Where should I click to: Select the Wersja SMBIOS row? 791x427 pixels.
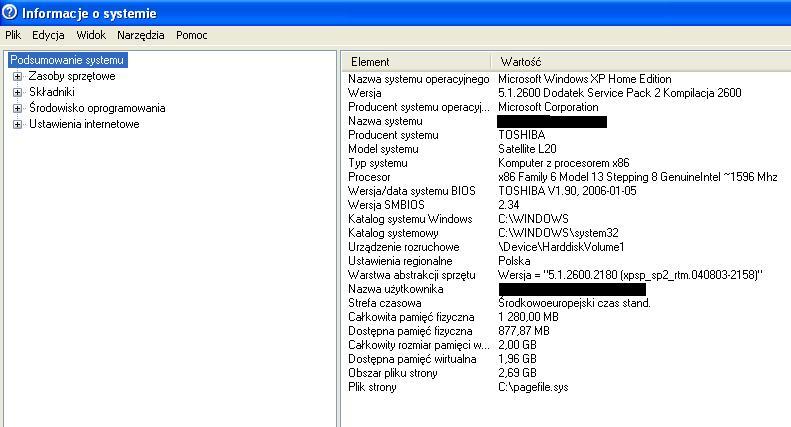[389, 205]
